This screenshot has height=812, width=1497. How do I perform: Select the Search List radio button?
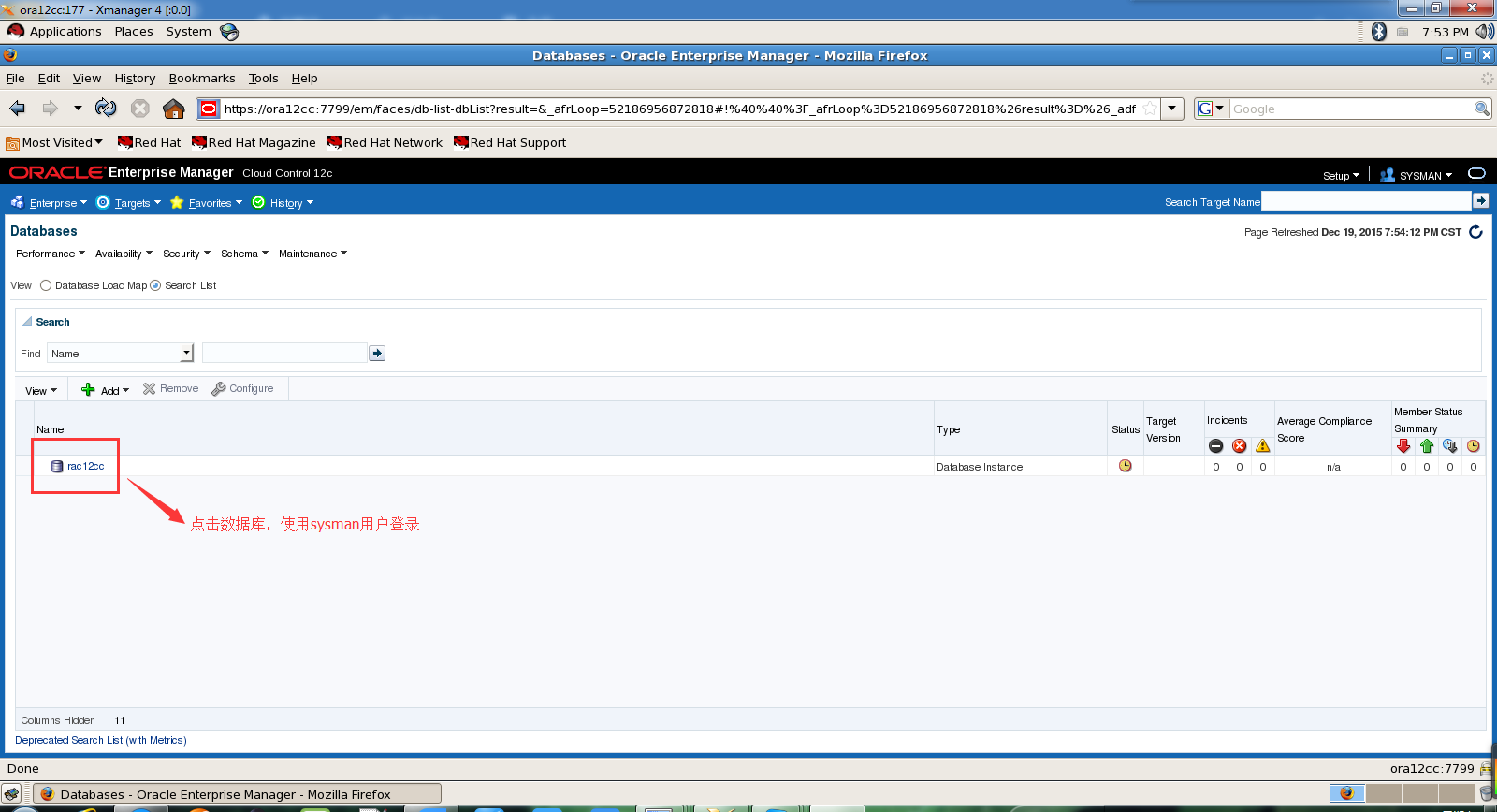pos(155,285)
